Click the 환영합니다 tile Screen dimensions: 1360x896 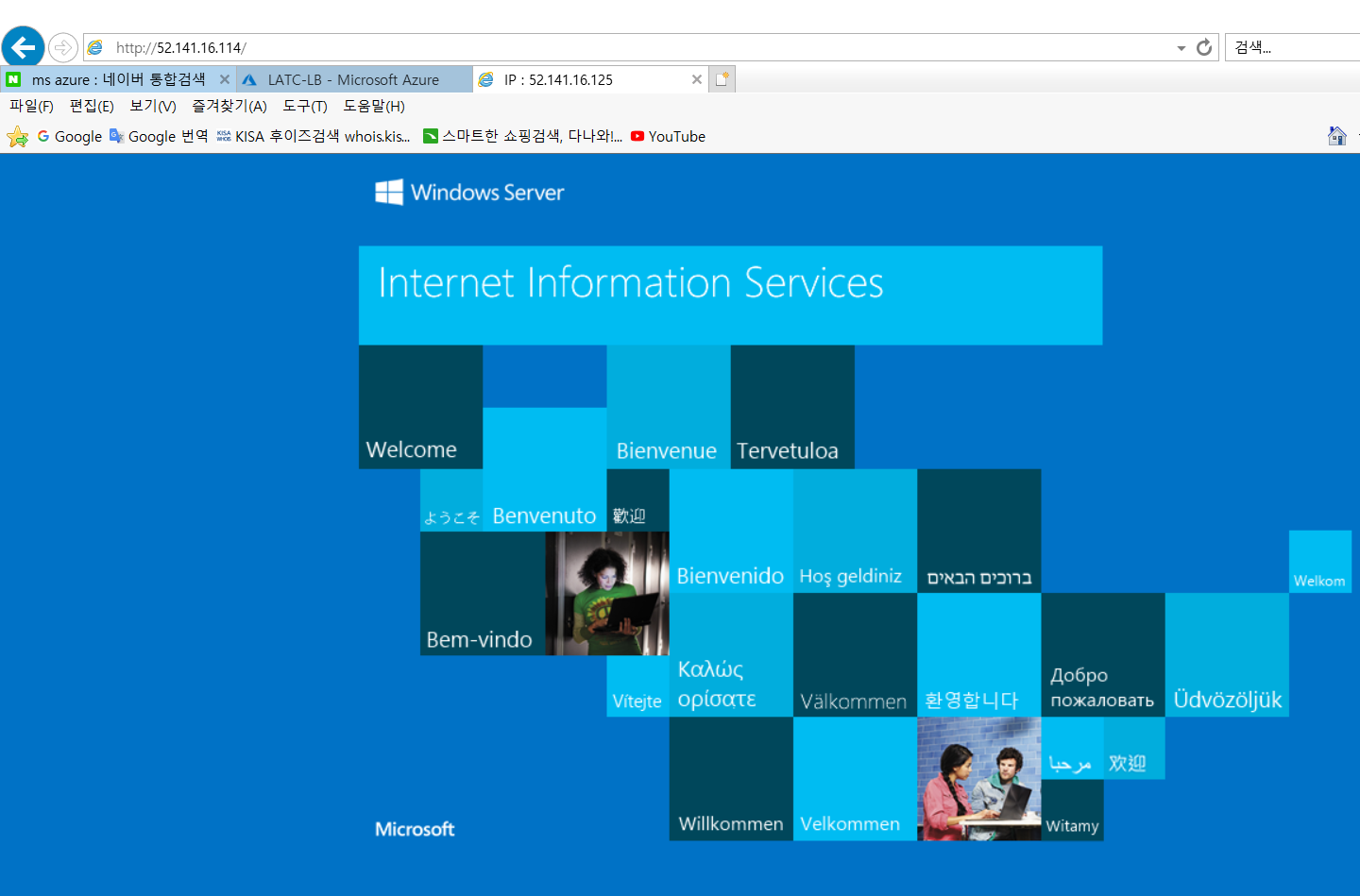(979, 655)
